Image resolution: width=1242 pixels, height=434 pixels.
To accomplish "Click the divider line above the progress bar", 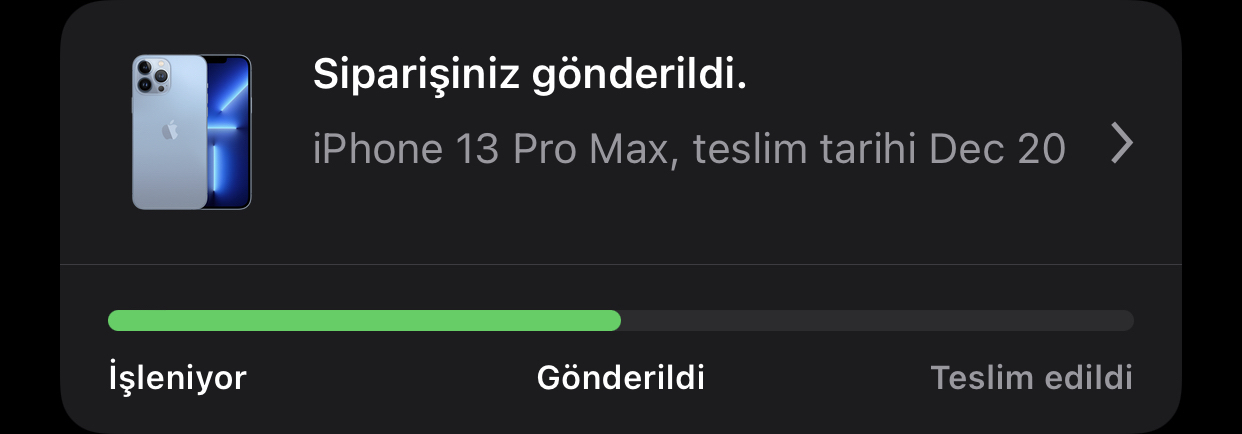I will point(621,264).
